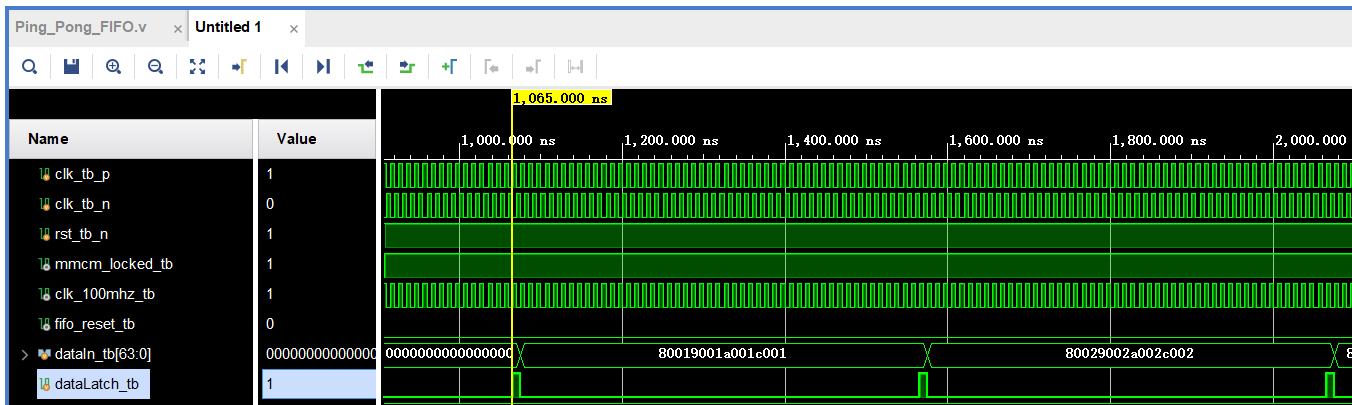Click the 1,200.000 ns time ruler mark
Image resolution: width=1352 pixels, height=405 pixels.
[669, 141]
